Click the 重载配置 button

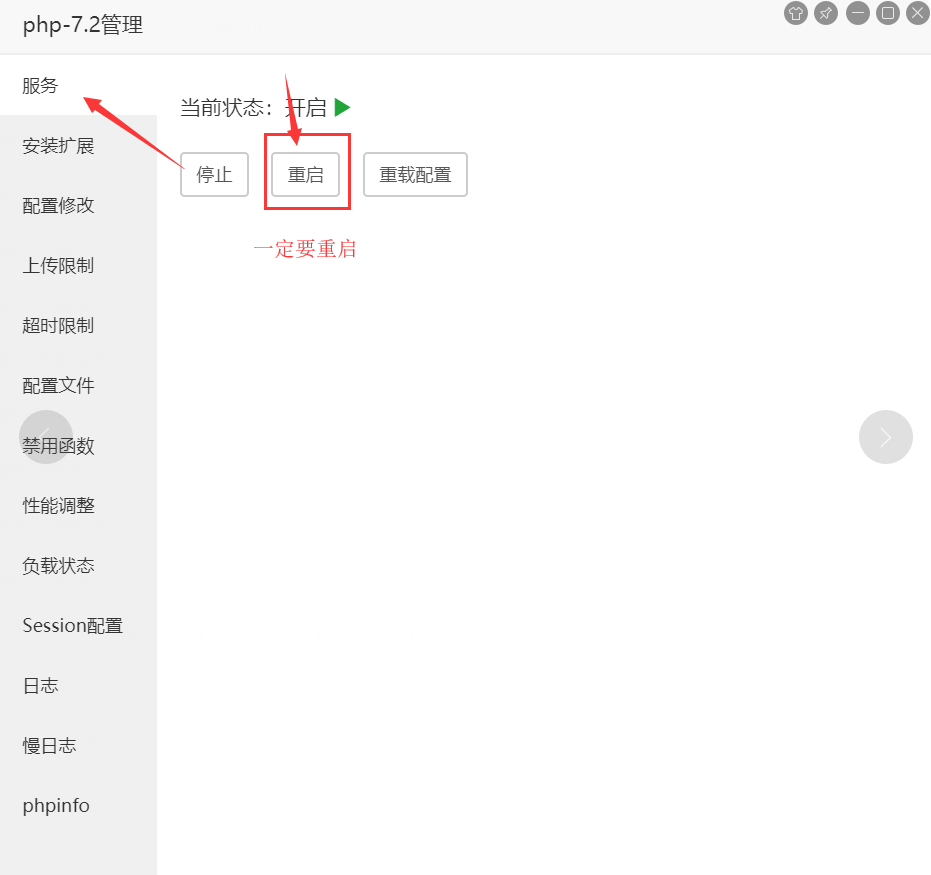point(415,175)
